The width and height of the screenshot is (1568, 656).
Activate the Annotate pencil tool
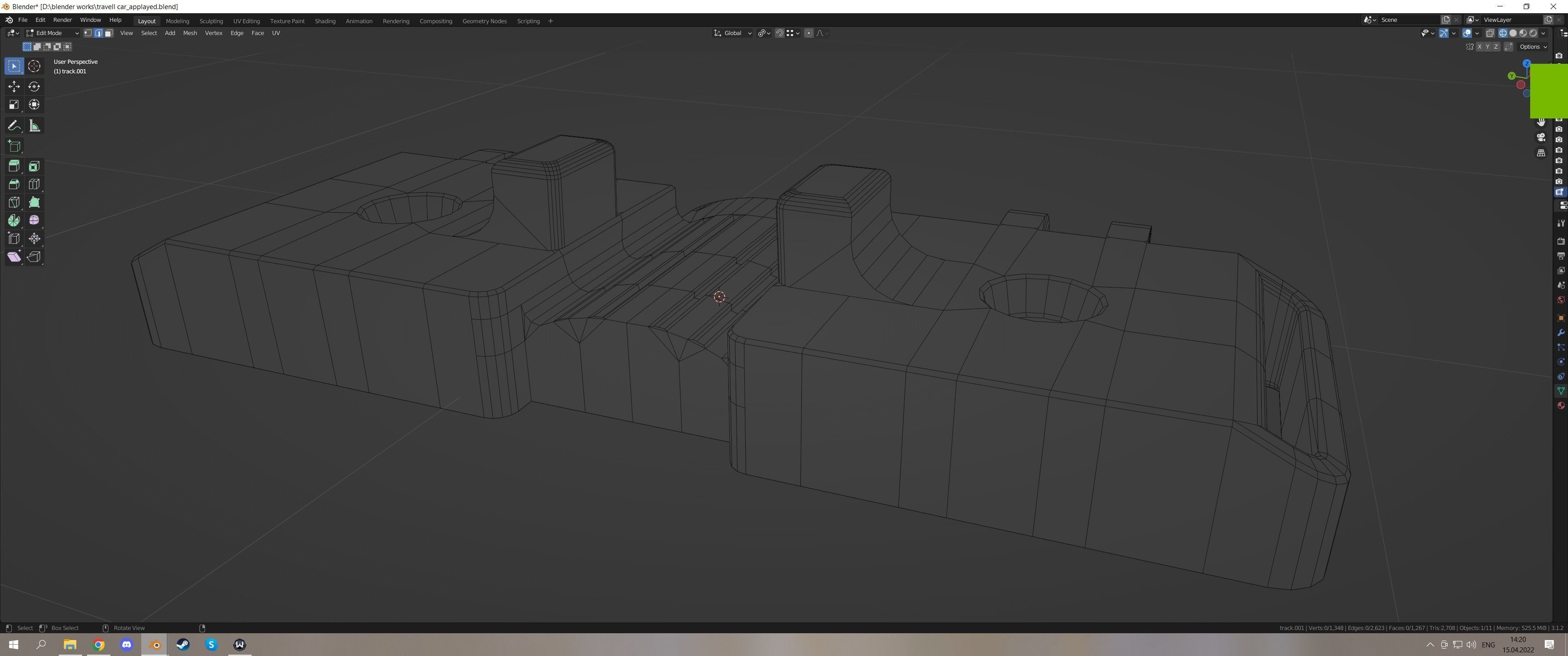click(14, 126)
